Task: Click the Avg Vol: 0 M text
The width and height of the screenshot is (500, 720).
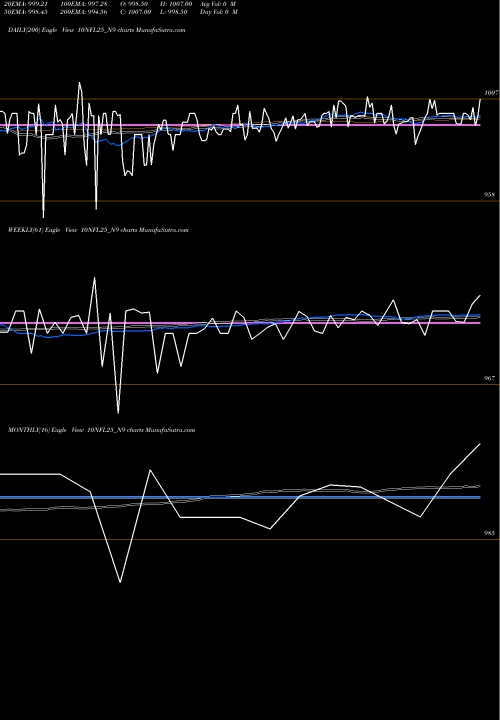Action: tap(218, 4)
